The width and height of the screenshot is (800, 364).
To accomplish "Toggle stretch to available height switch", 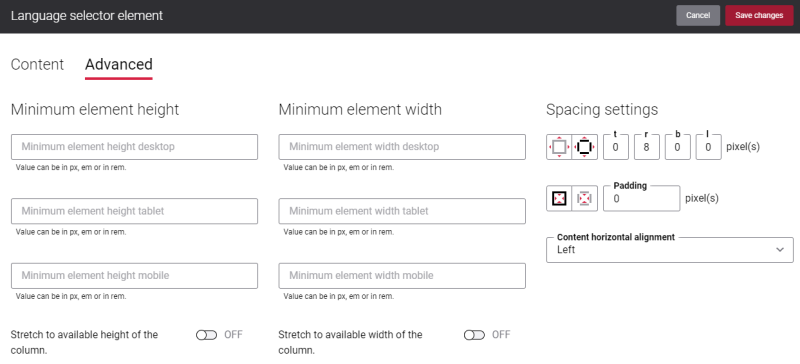I will coord(207,335).
